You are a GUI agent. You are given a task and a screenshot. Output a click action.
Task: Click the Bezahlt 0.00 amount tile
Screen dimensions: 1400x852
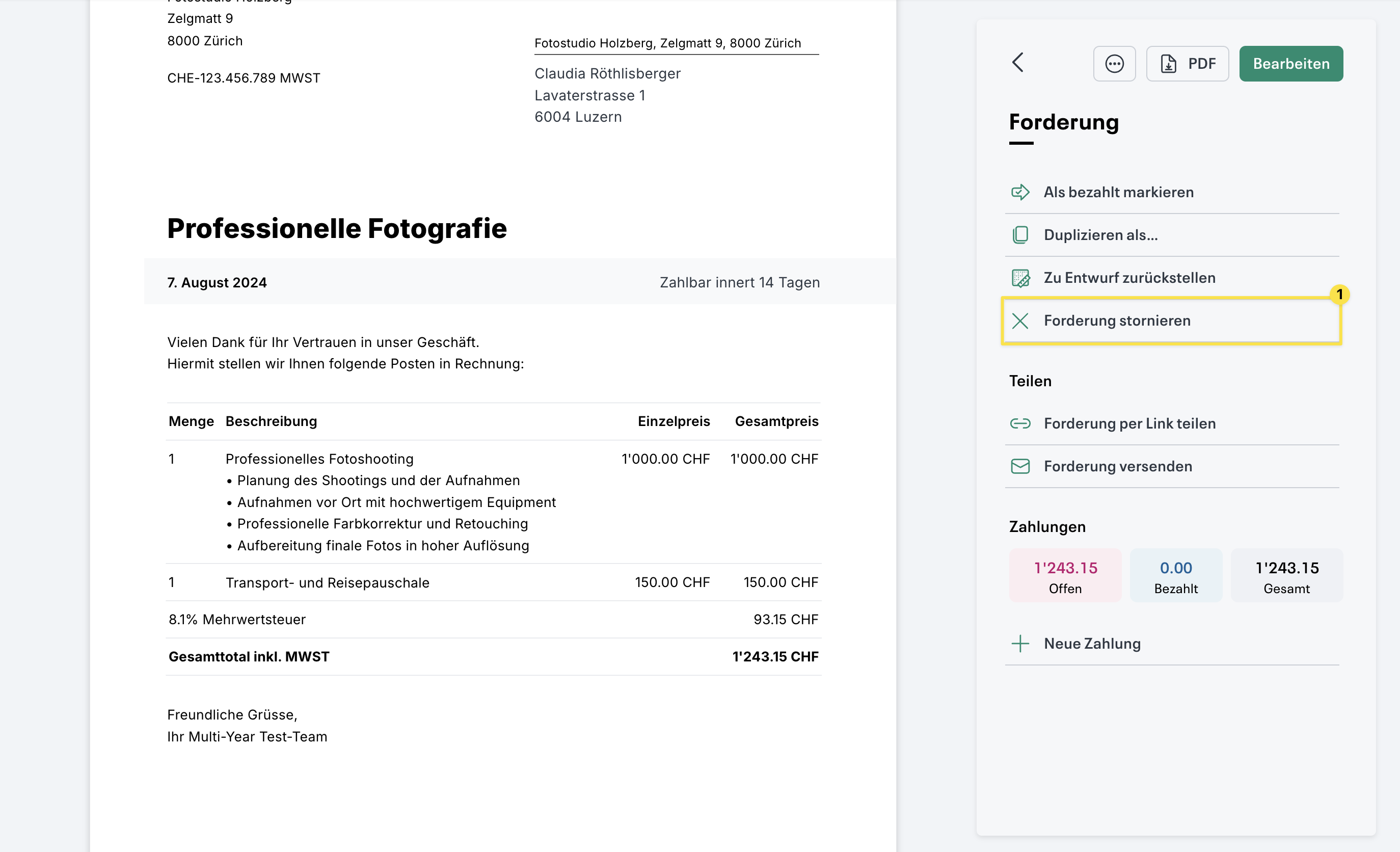coord(1175,576)
